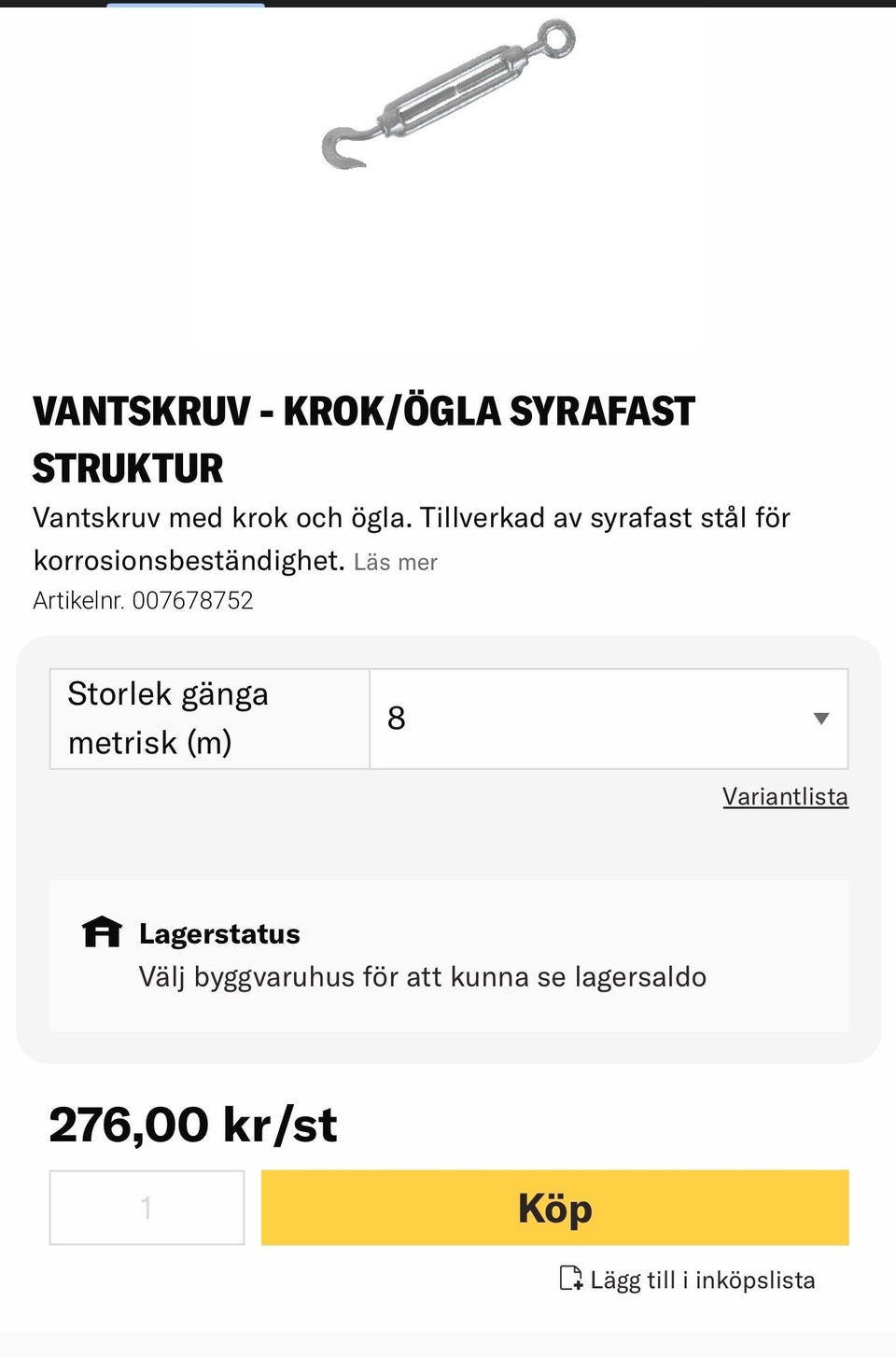Click the white Lagerstatus info box
Viewport: 896px width, 1357px height.
(x=449, y=956)
